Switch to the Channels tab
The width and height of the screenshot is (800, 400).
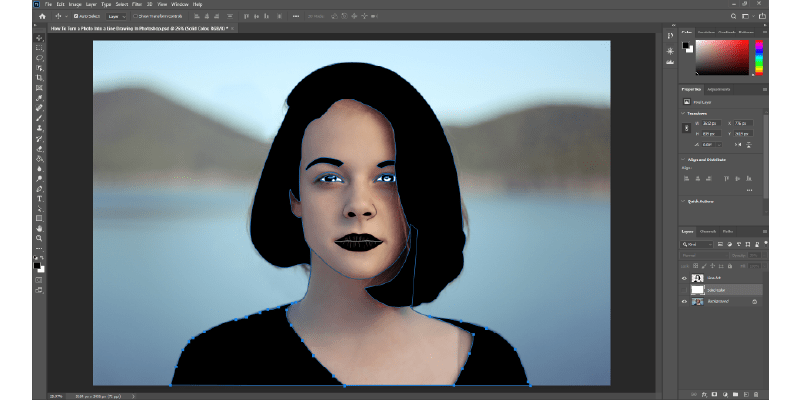point(708,232)
